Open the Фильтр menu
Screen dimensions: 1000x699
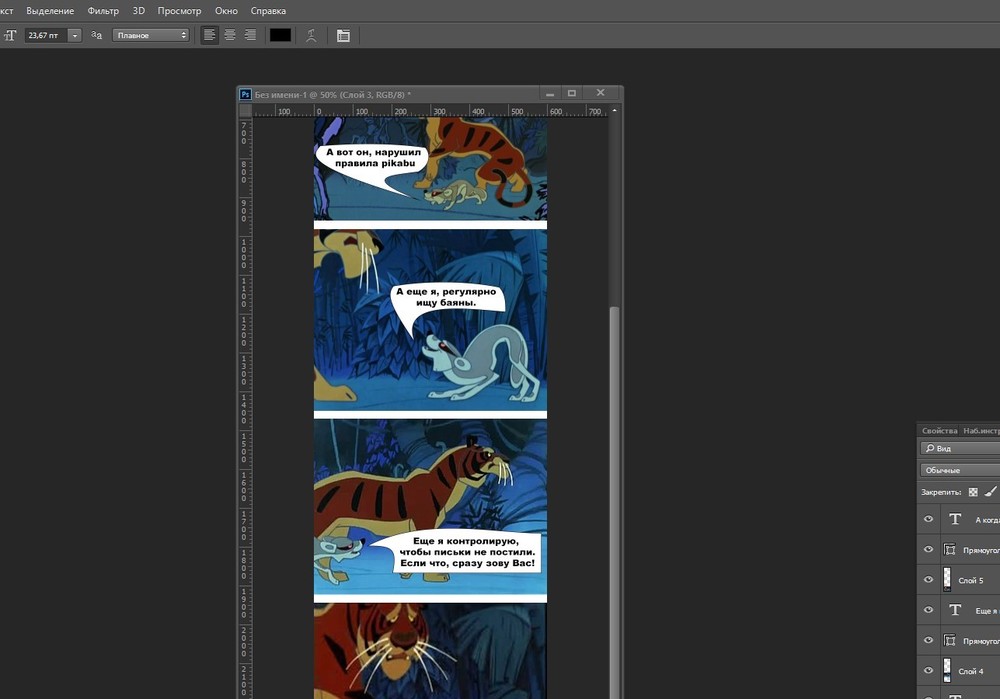point(103,11)
